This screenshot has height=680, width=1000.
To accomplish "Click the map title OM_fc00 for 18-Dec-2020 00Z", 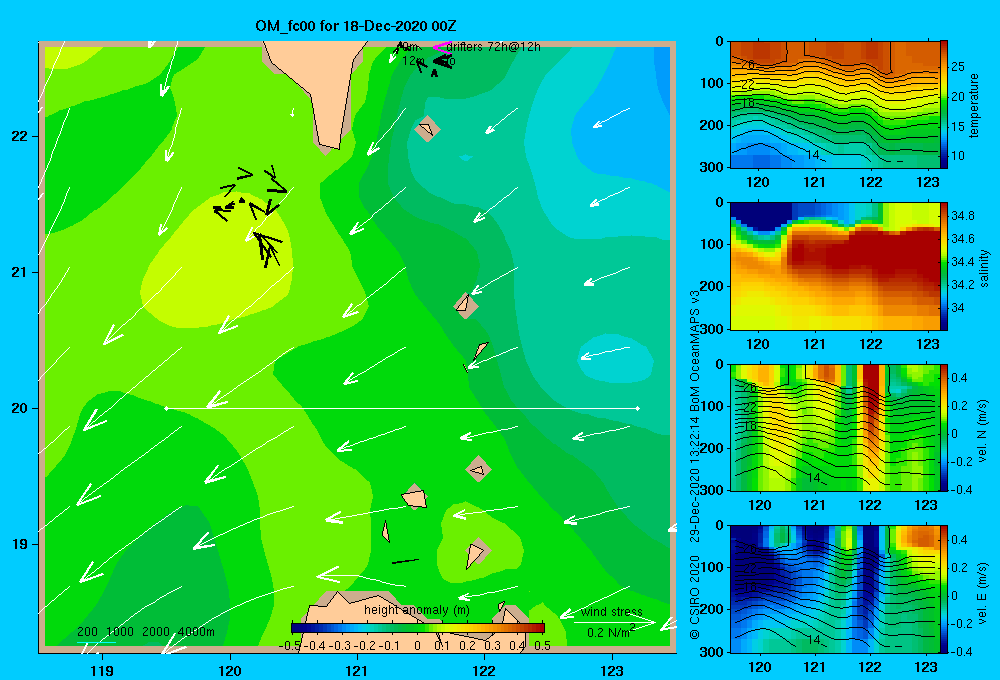I will [x=356, y=26].
